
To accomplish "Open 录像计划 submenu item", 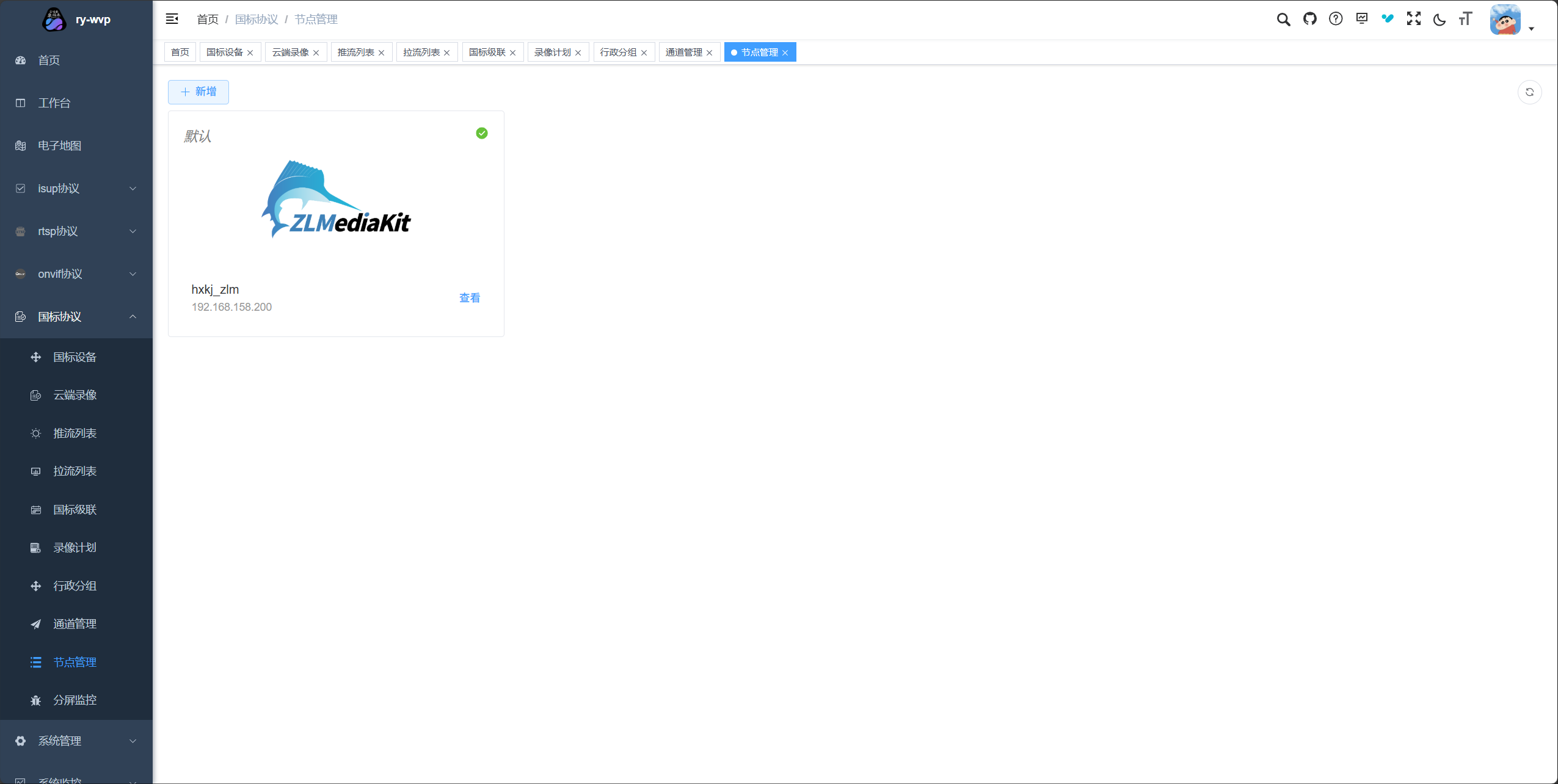I will (x=76, y=548).
